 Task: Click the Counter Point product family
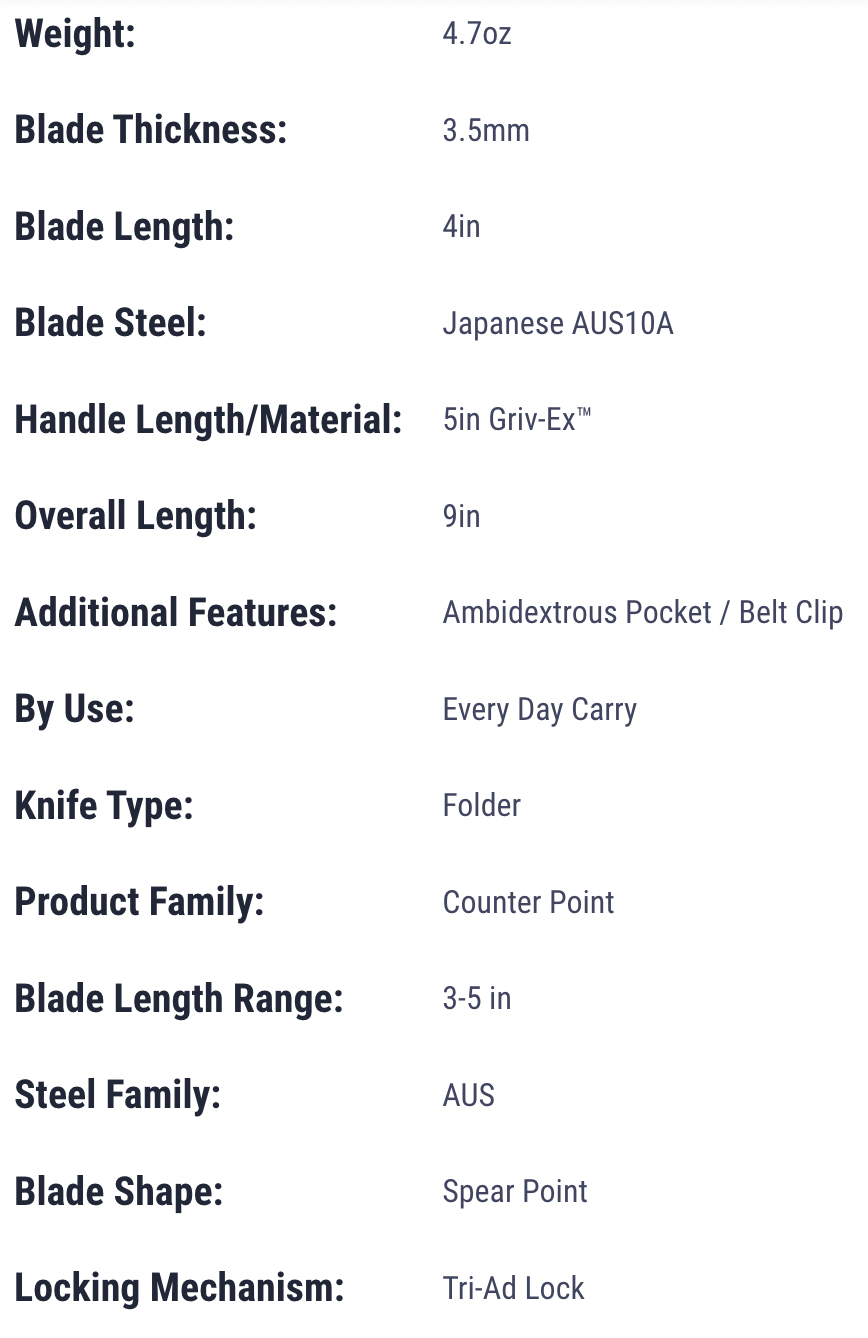(x=528, y=902)
